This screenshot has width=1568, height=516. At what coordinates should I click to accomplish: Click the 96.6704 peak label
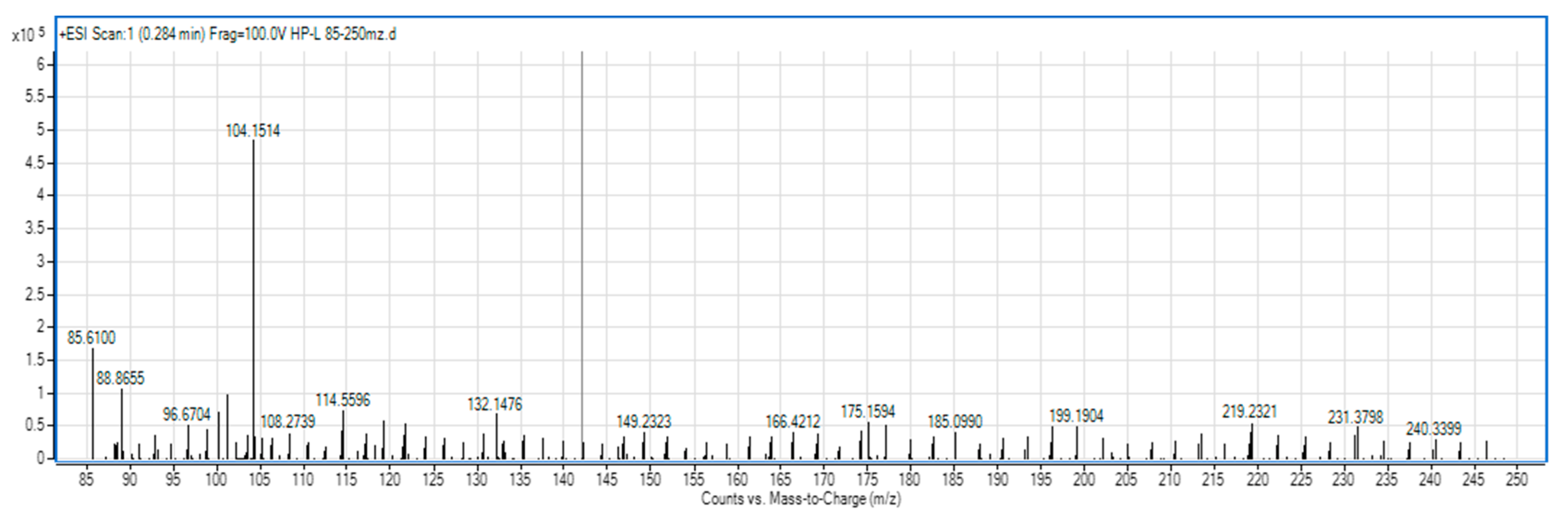[x=186, y=414]
